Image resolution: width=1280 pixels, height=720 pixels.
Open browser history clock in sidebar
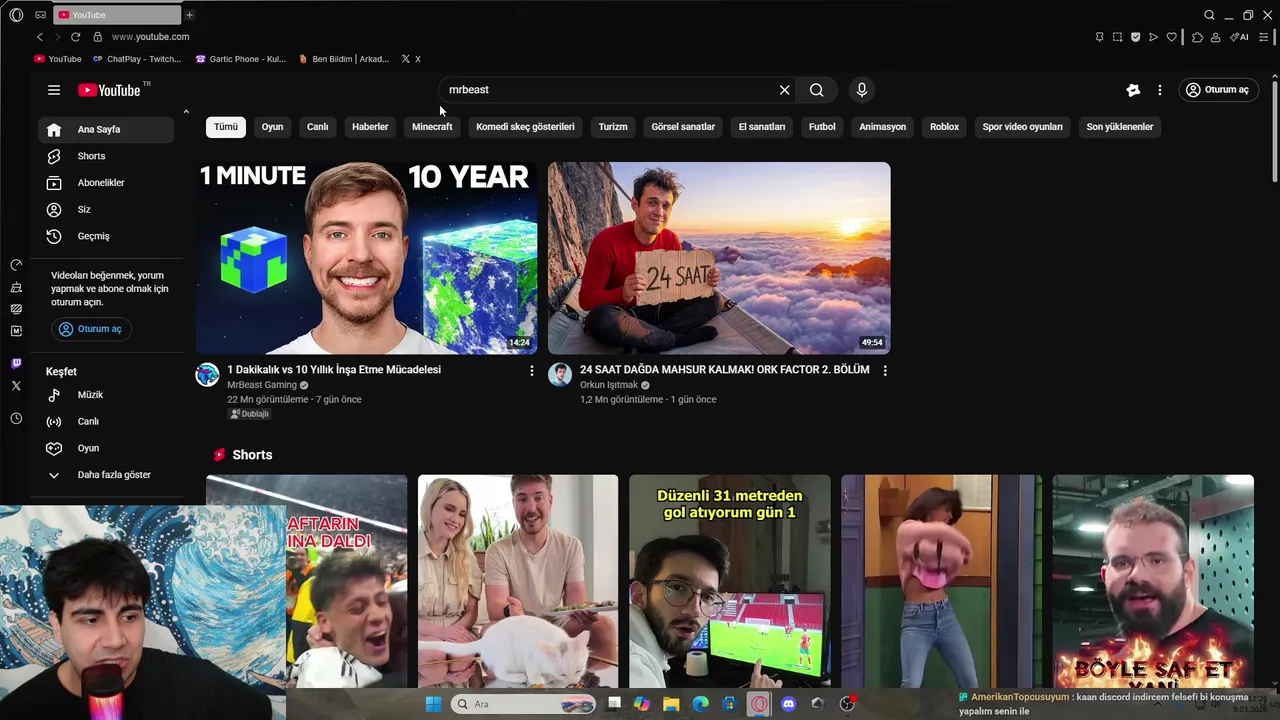16,419
